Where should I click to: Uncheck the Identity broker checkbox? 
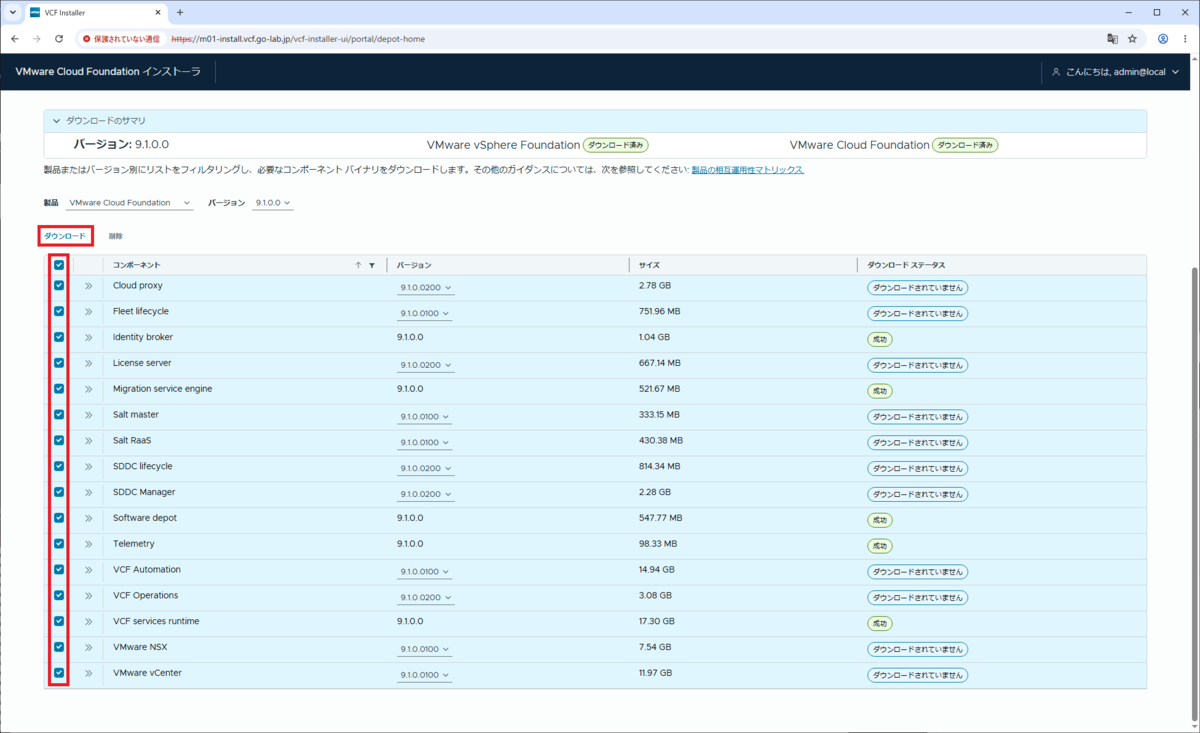(x=59, y=337)
